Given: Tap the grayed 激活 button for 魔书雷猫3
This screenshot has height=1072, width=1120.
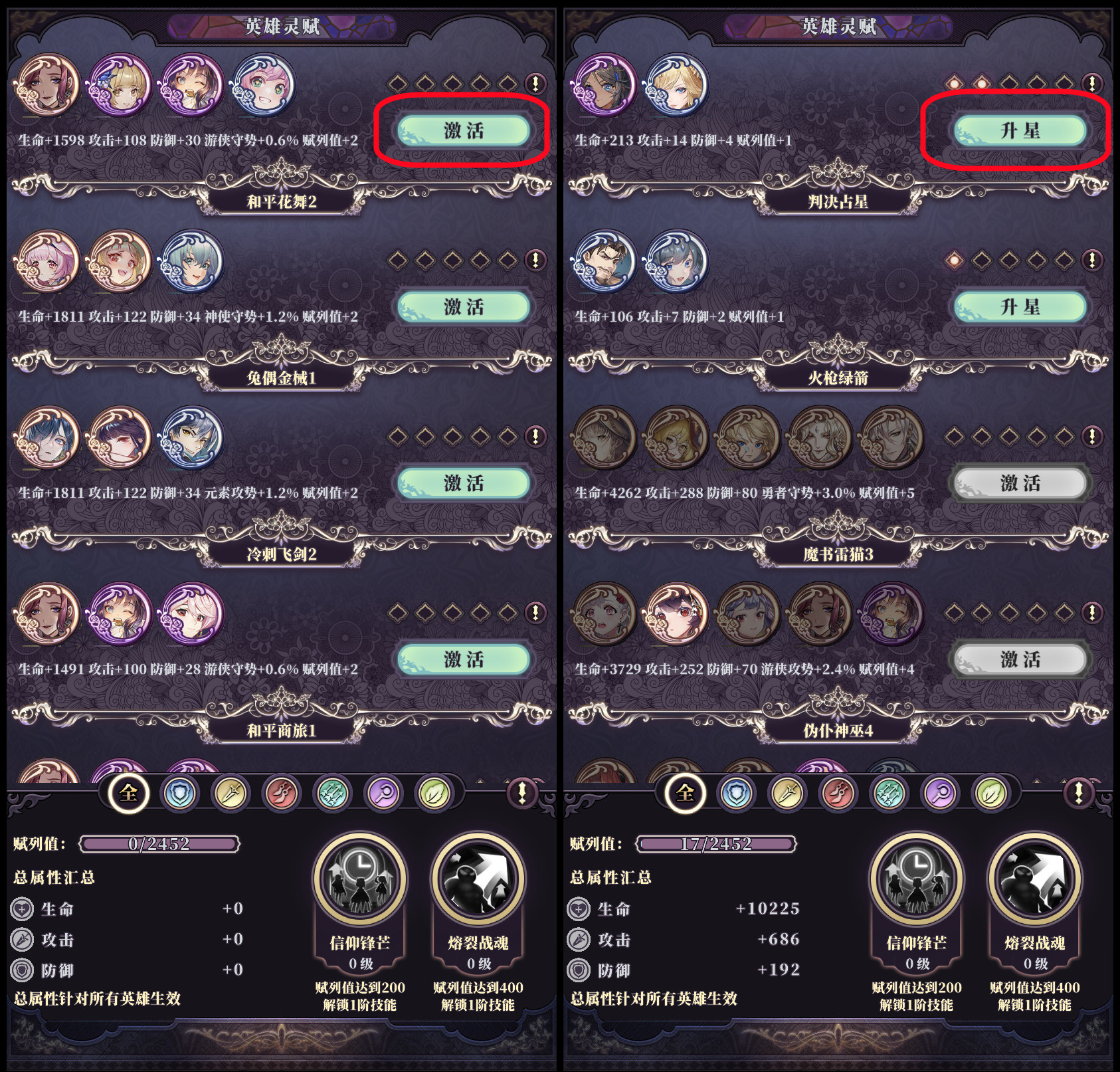Looking at the screenshot, I should click(1020, 483).
